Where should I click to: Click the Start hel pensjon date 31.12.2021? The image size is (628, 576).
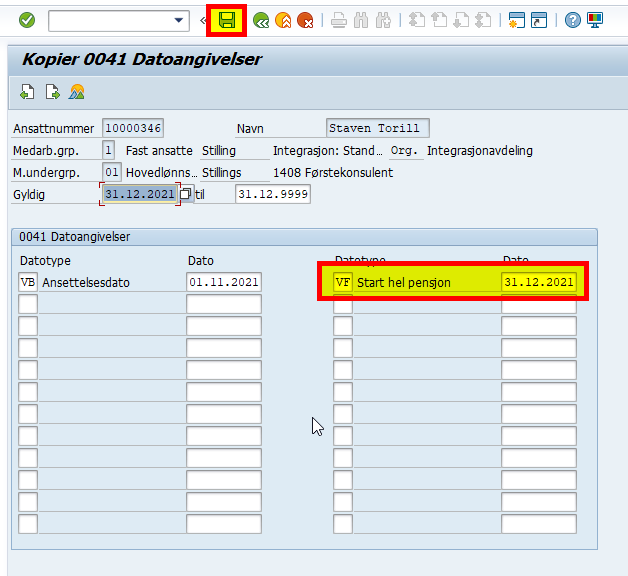click(539, 282)
